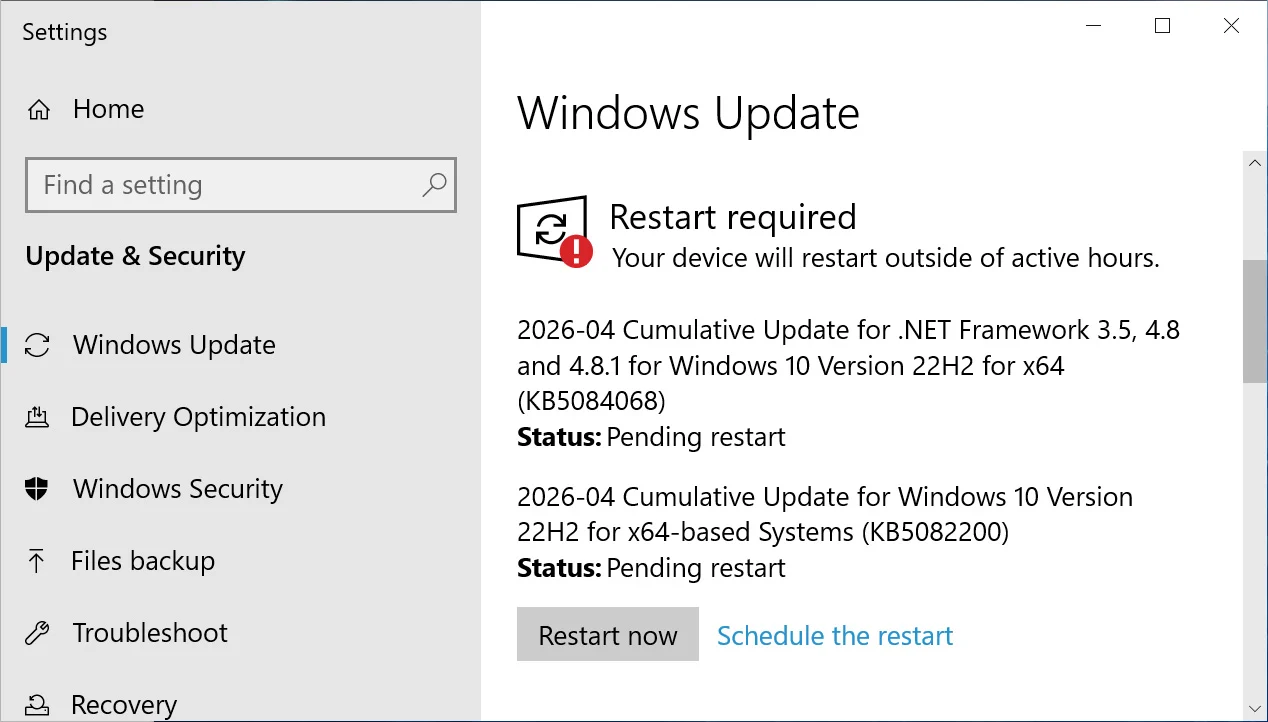
Task: Click the Windows Security shield icon
Action: click(37, 489)
